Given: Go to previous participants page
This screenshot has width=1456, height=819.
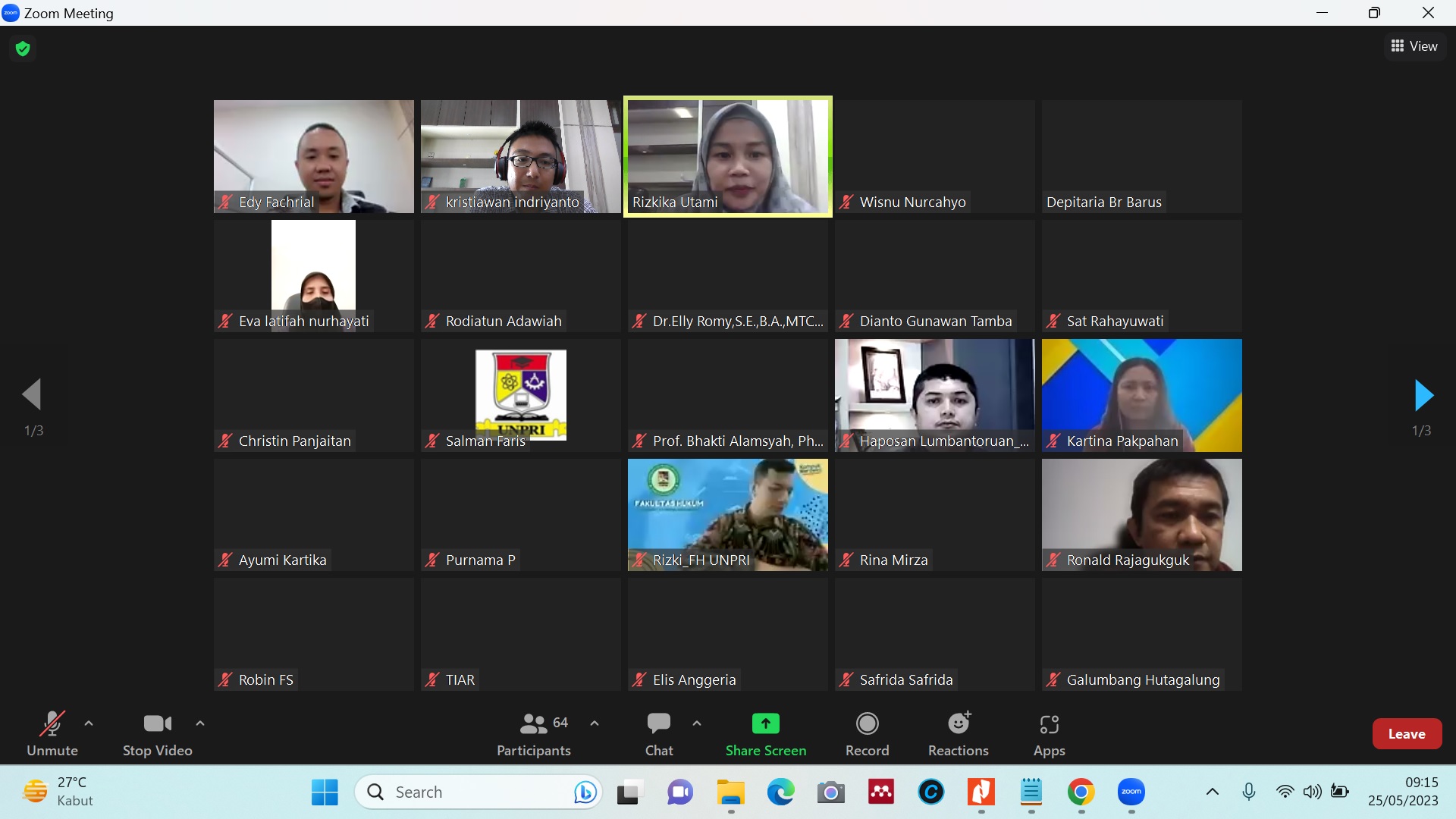Looking at the screenshot, I should (x=32, y=395).
